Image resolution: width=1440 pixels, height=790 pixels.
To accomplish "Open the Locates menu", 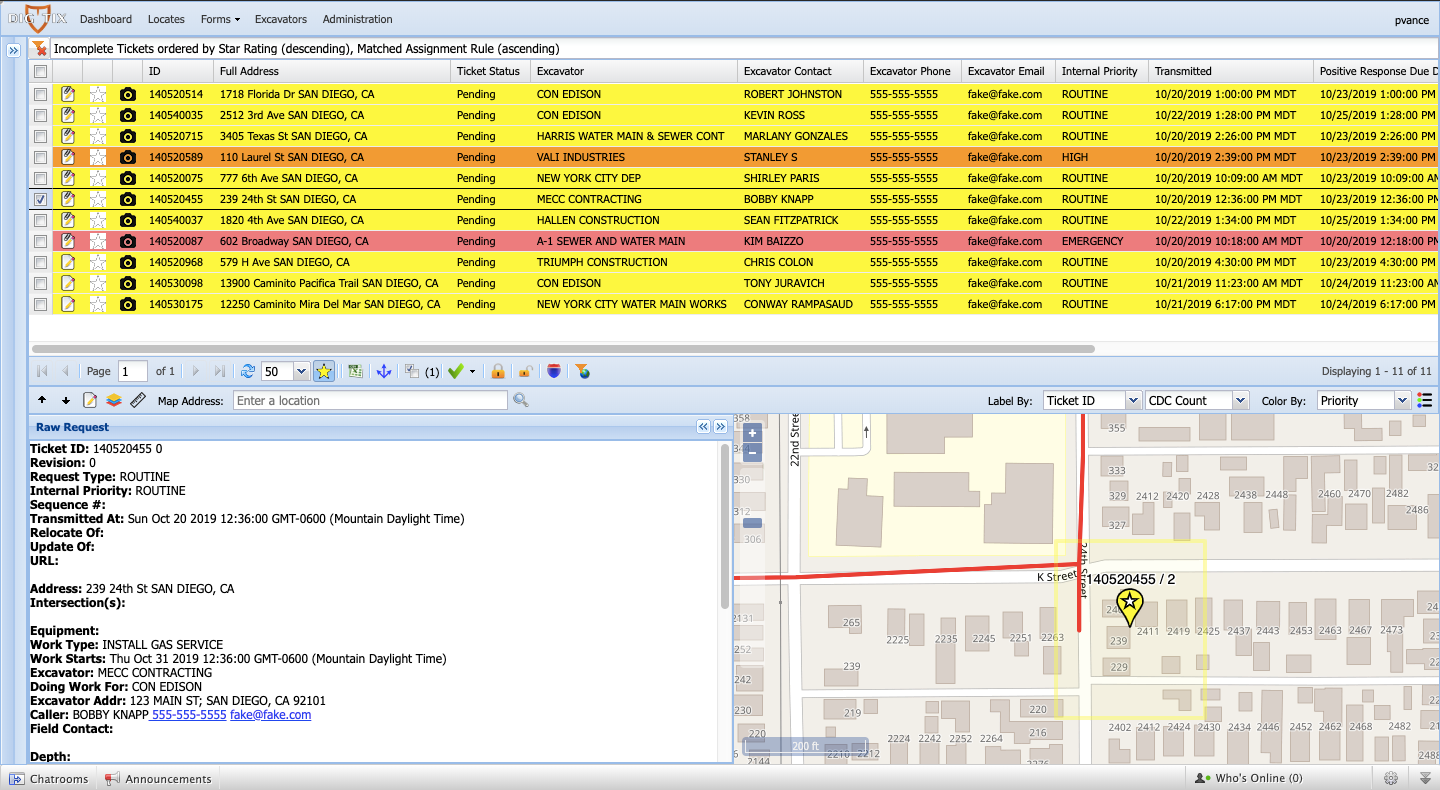I will (x=166, y=19).
